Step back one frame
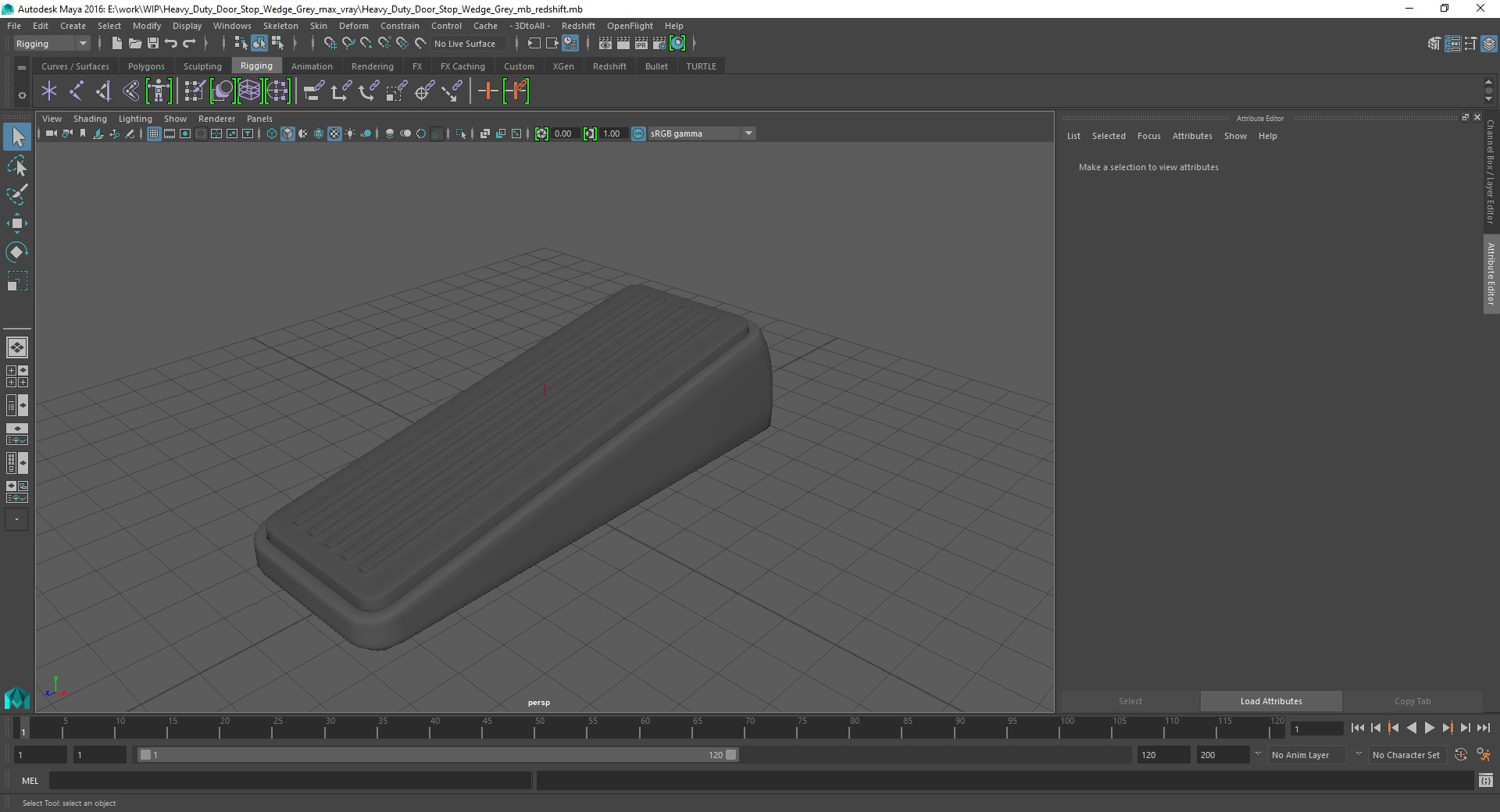 [1376, 728]
